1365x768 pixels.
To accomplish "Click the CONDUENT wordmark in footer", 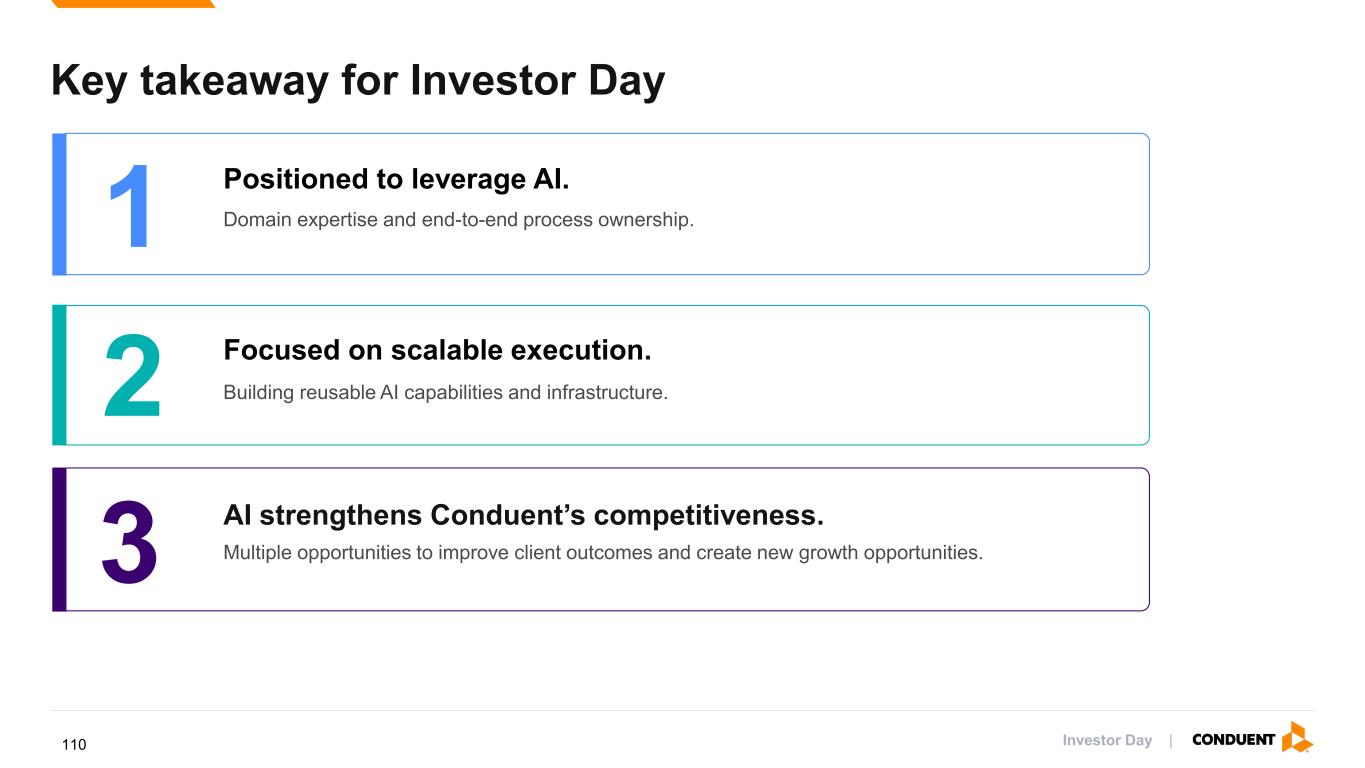I will (1233, 740).
